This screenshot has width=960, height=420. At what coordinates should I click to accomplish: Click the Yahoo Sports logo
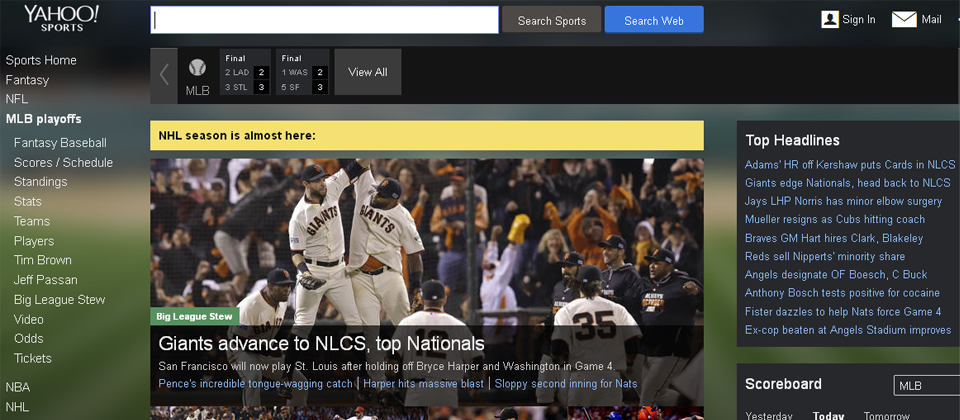click(x=61, y=18)
